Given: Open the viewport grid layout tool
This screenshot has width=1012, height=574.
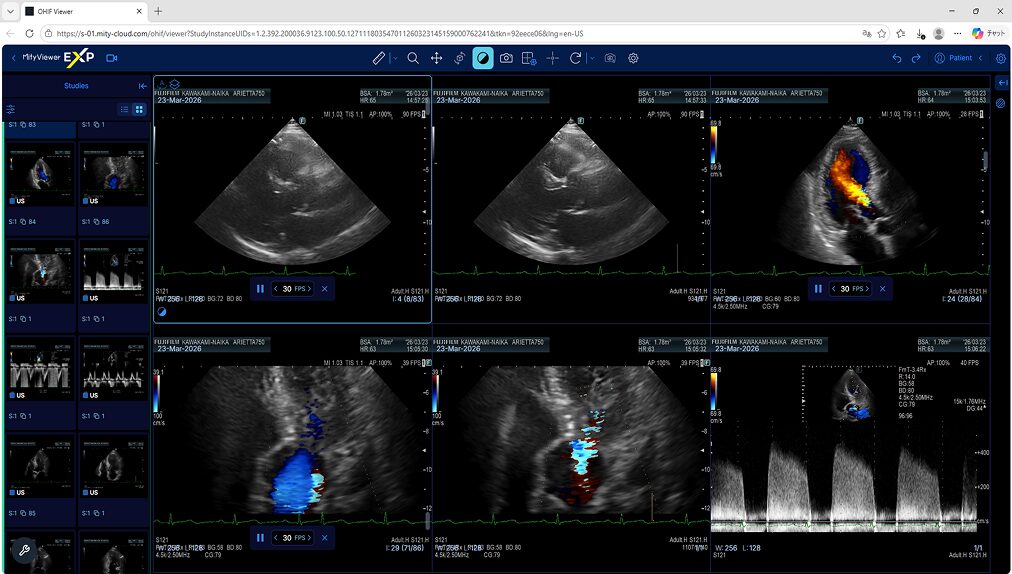Looking at the screenshot, I should click(529, 58).
